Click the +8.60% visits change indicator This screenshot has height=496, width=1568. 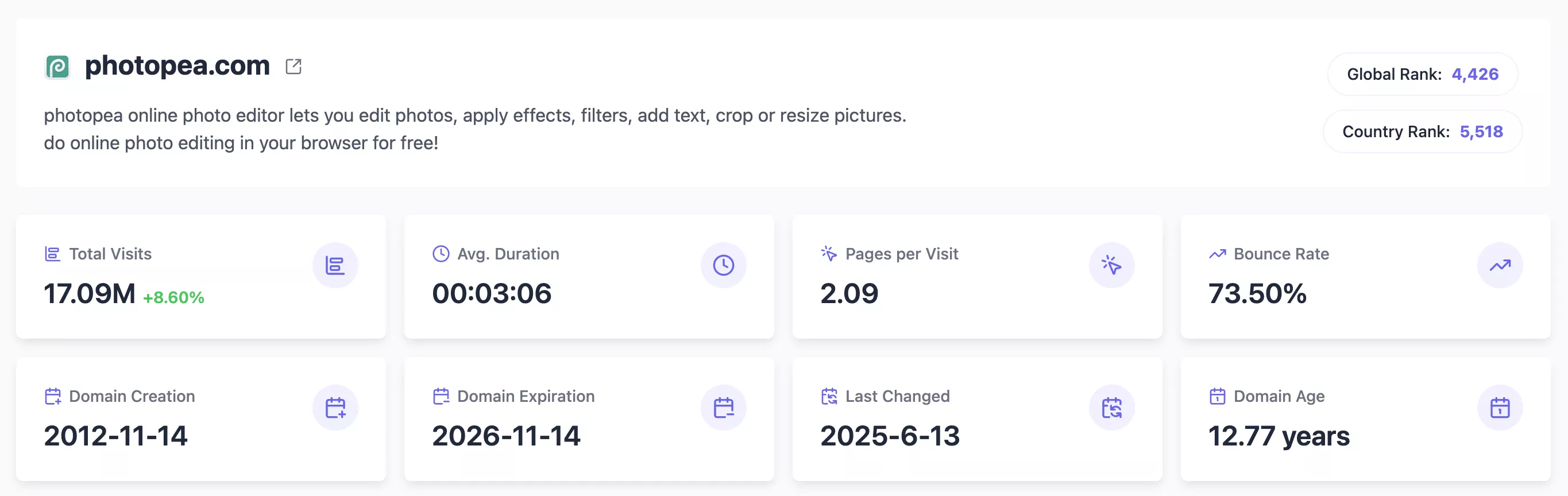coord(173,297)
